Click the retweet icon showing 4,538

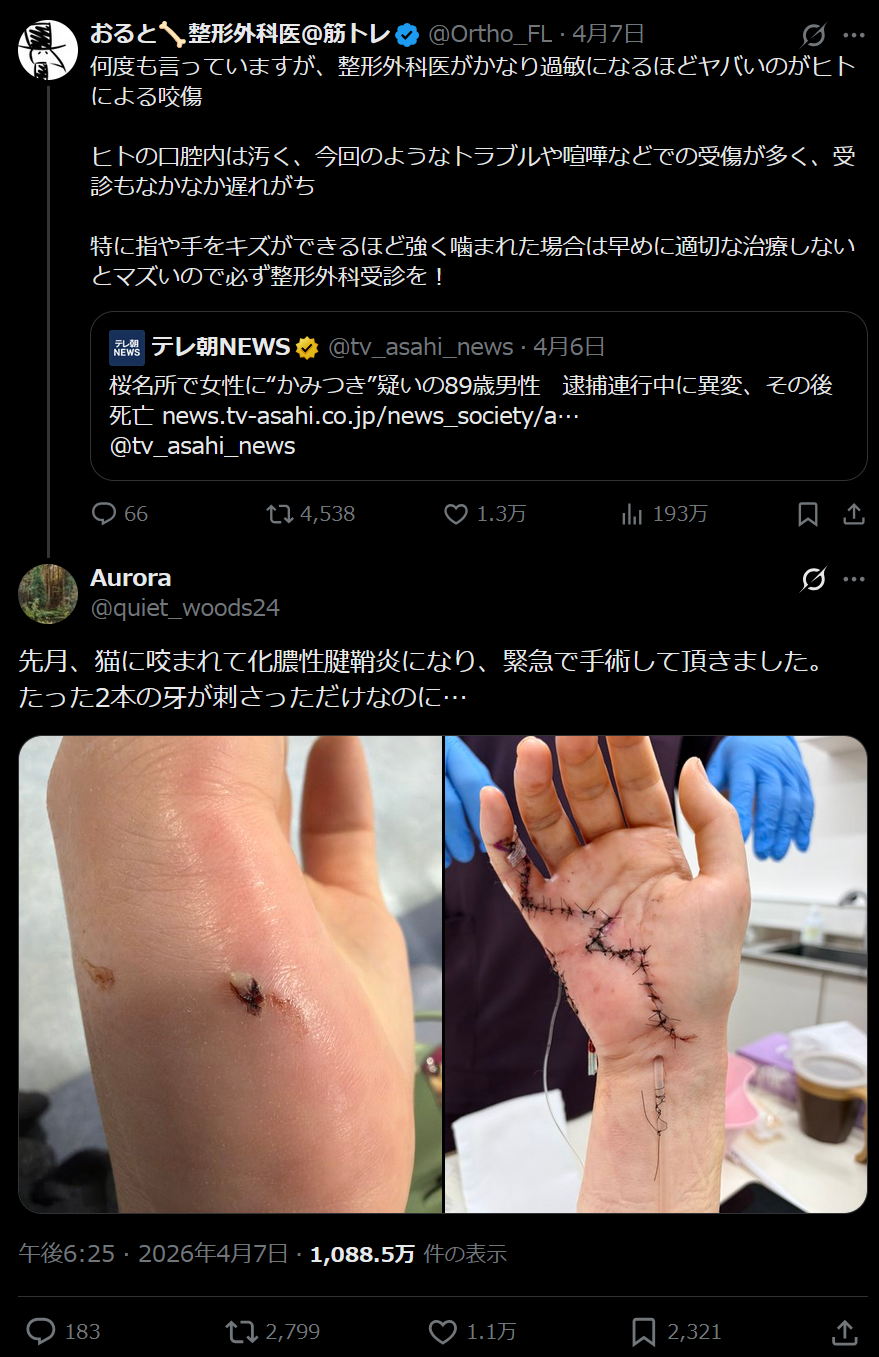tap(279, 514)
